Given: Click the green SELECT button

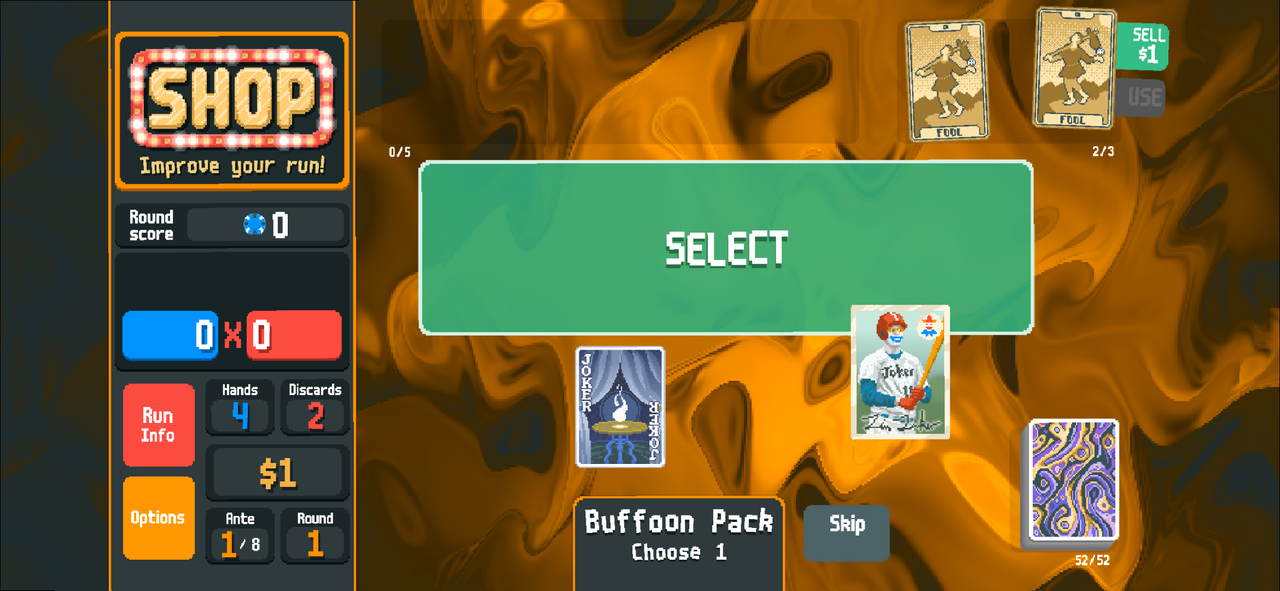Looking at the screenshot, I should click(x=726, y=248).
